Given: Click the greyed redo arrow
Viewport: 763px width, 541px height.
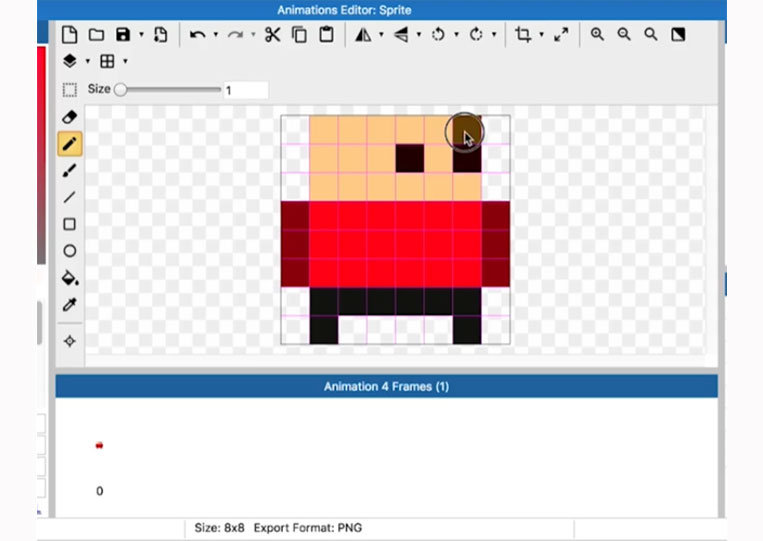Looking at the screenshot, I should [235, 35].
